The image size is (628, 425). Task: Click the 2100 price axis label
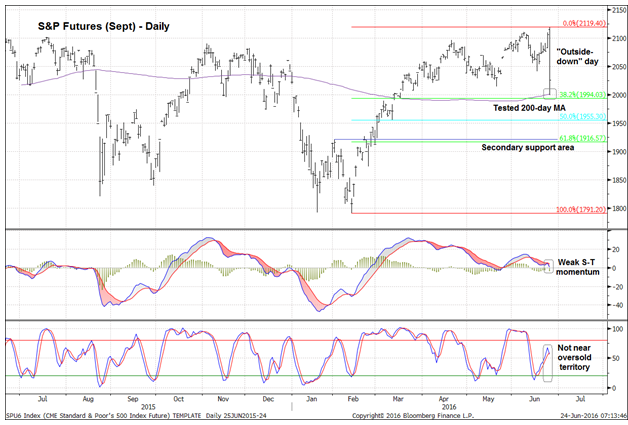coord(618,38)
